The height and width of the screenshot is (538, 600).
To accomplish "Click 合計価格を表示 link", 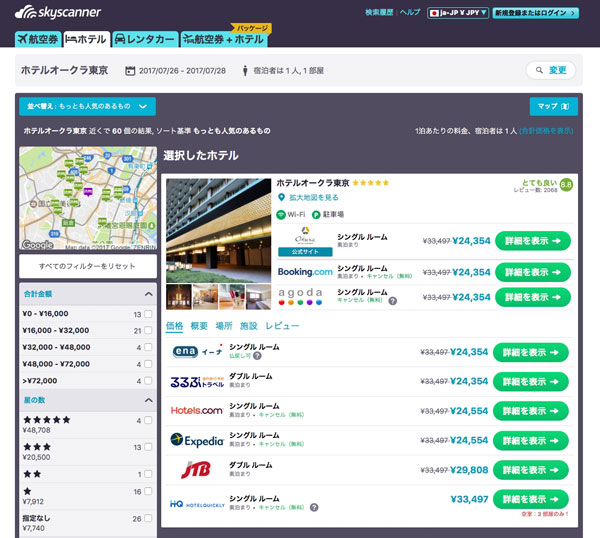I will pos(546,131).
